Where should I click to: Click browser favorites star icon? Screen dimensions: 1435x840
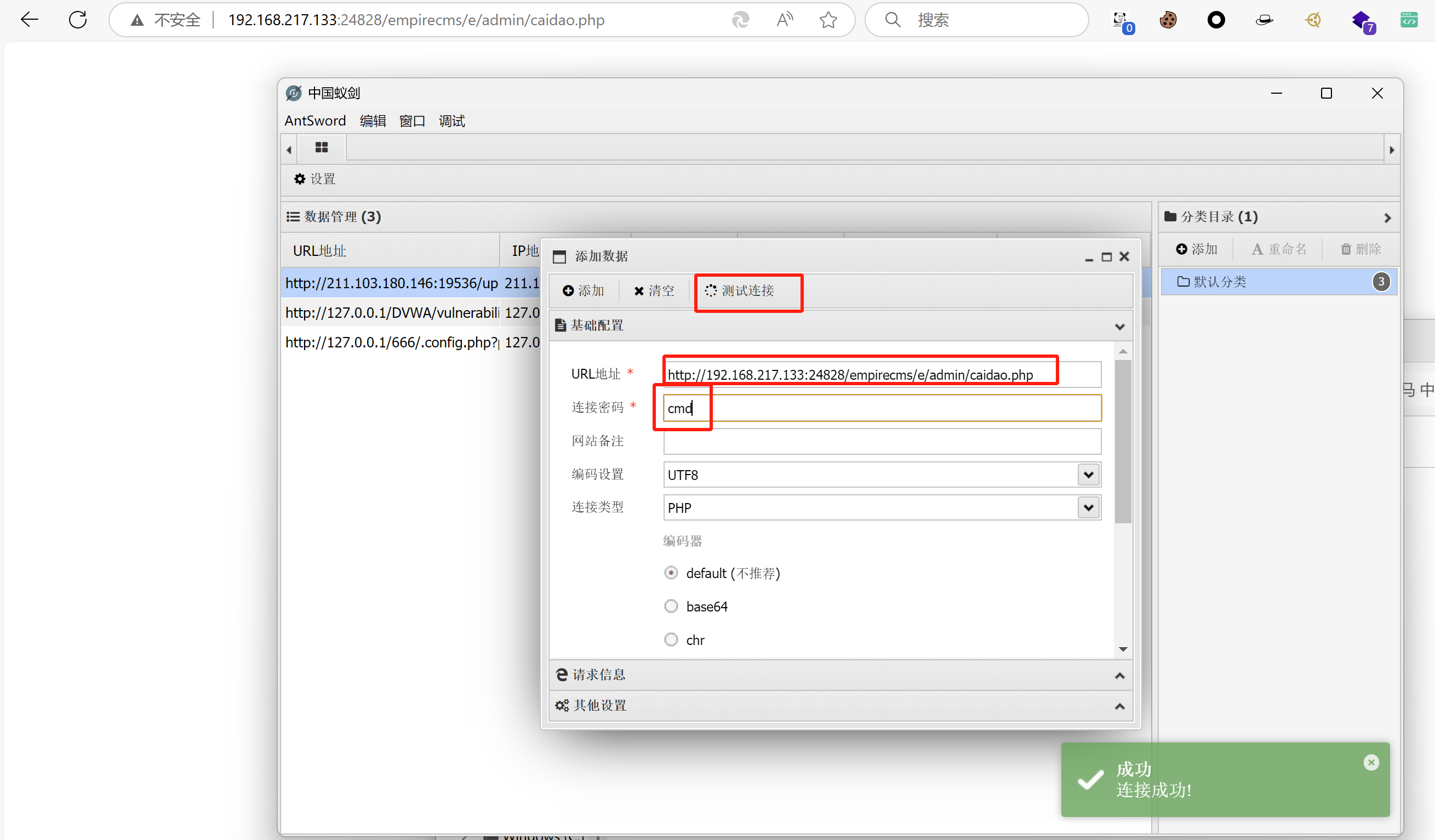tap(828, 20)
